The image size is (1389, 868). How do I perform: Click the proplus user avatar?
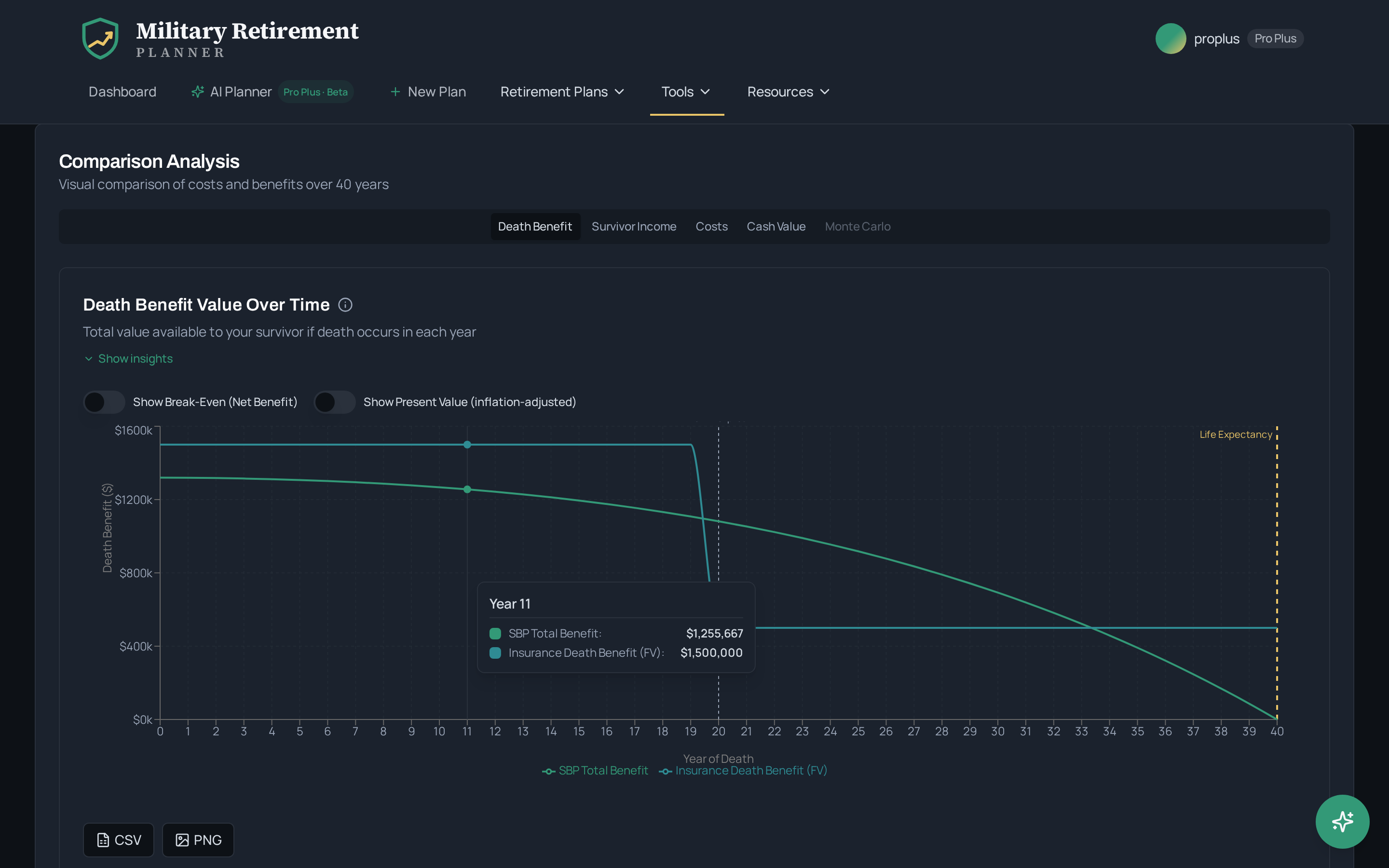1171,39
